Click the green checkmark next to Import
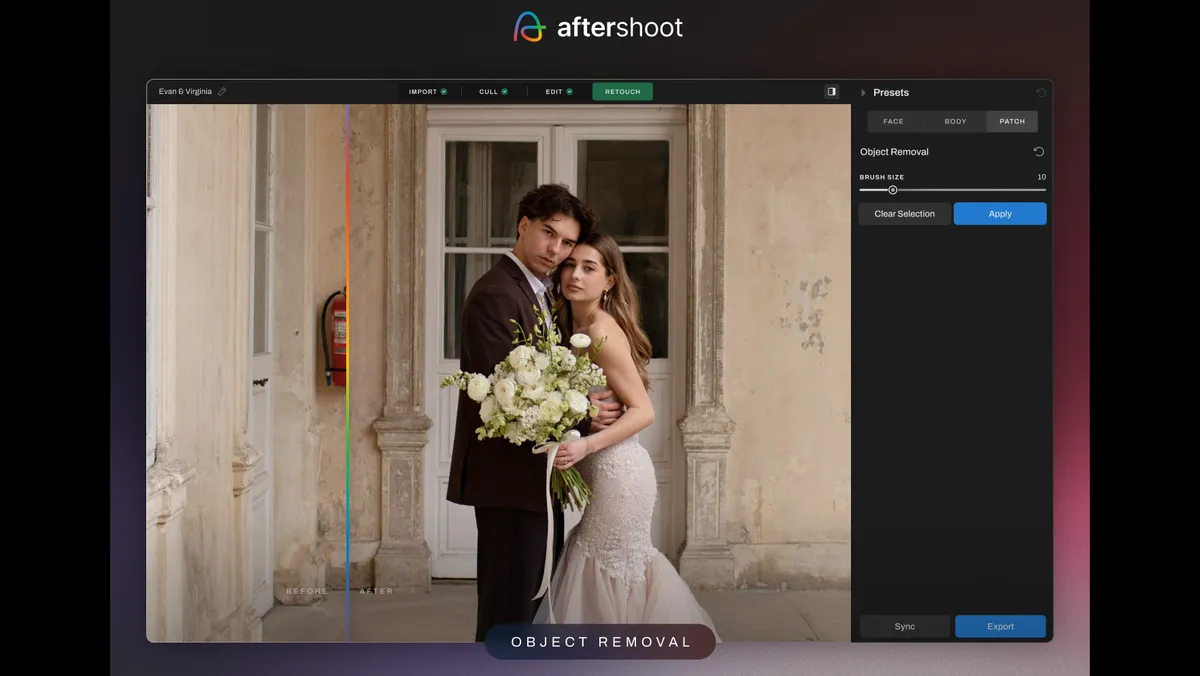This screenshot has height=676, width=1200. (x=444, y=92)
